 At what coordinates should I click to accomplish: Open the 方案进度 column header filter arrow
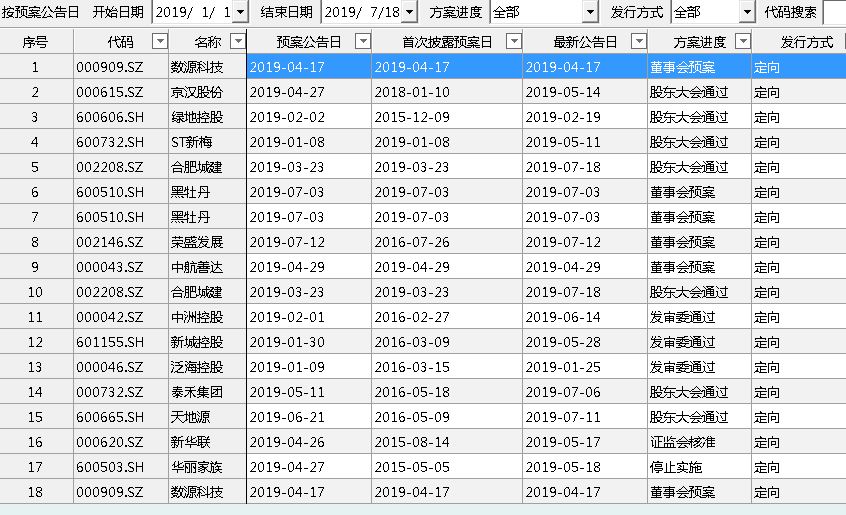[743, 42]
